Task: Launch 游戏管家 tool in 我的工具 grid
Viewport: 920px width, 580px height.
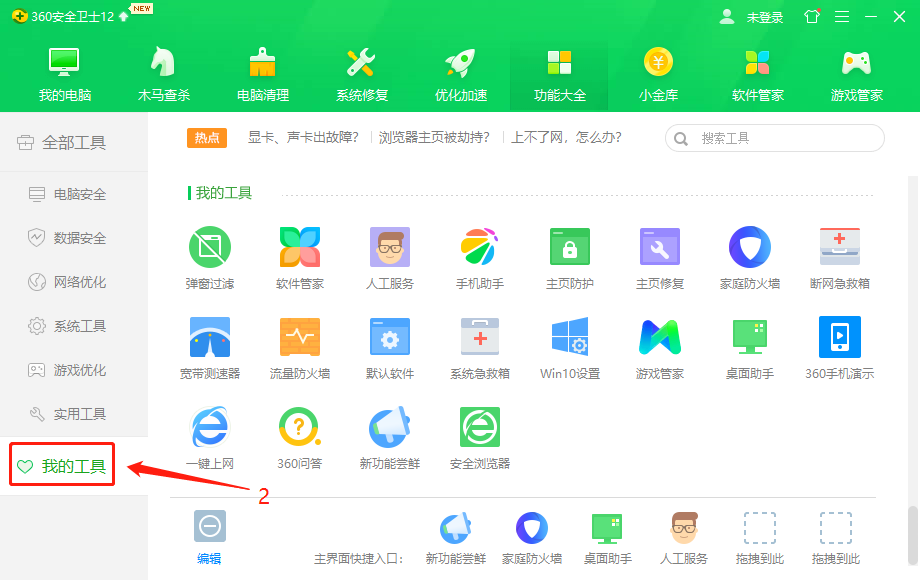Action: point(660,348)
